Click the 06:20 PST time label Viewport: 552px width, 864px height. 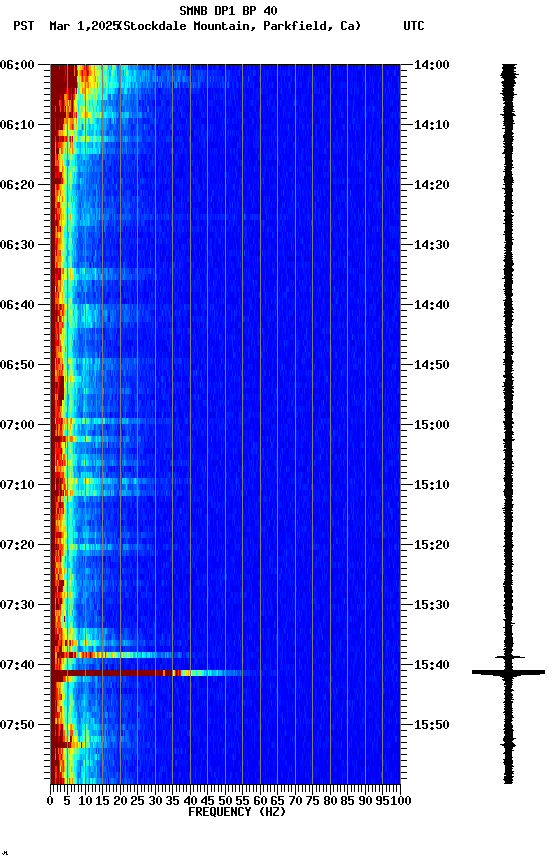17,185
